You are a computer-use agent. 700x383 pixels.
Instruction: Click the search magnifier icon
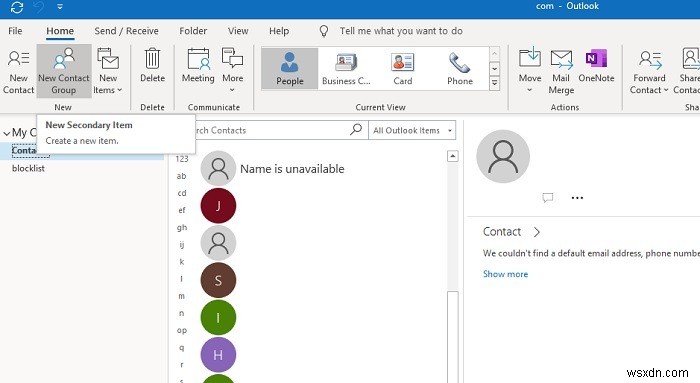(356, 130)
